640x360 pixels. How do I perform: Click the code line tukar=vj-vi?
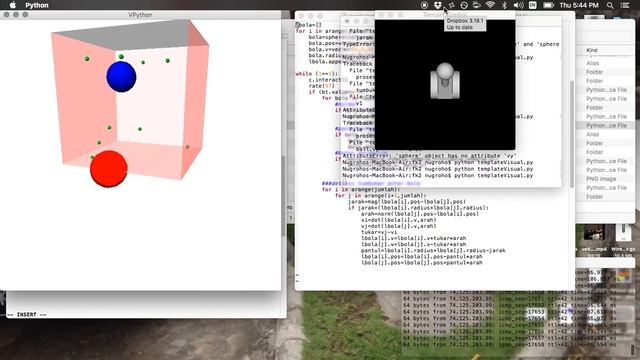[x=379, y=232]
